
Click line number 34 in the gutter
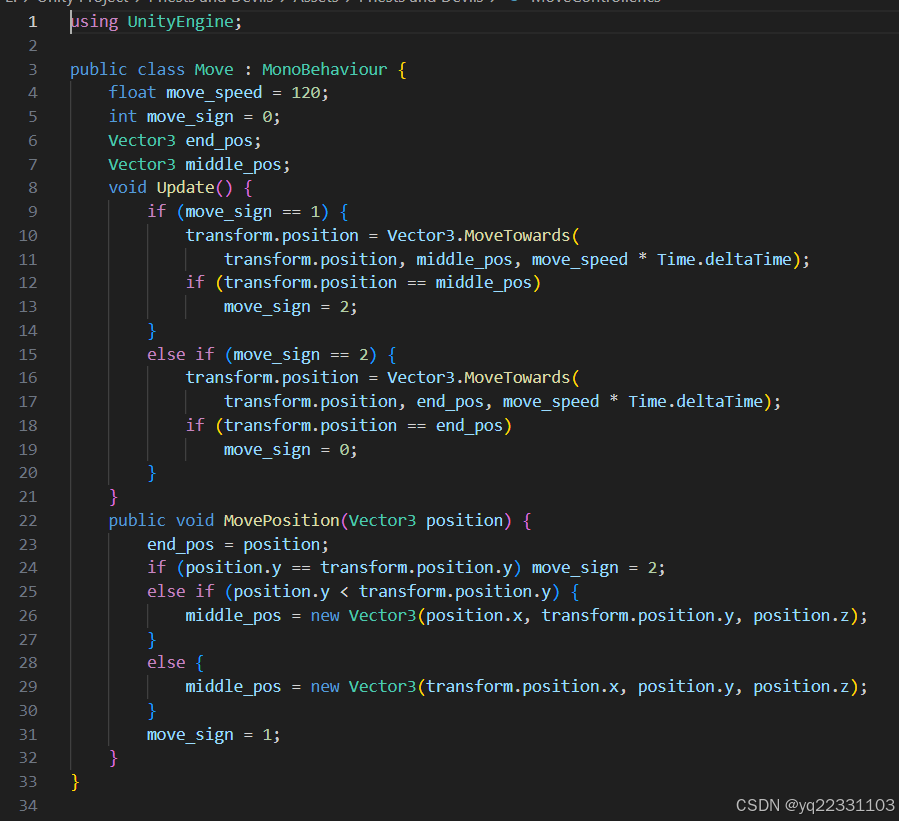click(x=28, y=805)
